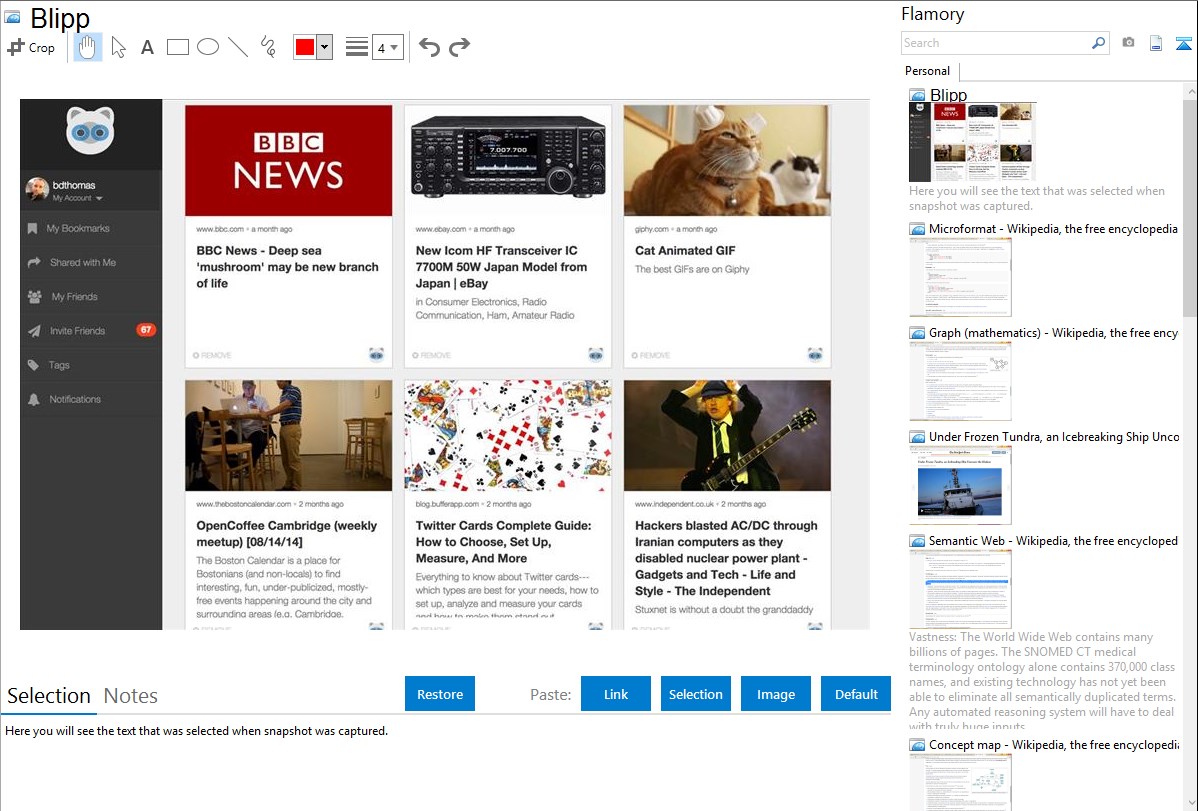Activate the hand pan tool
Screen dimensions: 1198x811
point(88,47)
